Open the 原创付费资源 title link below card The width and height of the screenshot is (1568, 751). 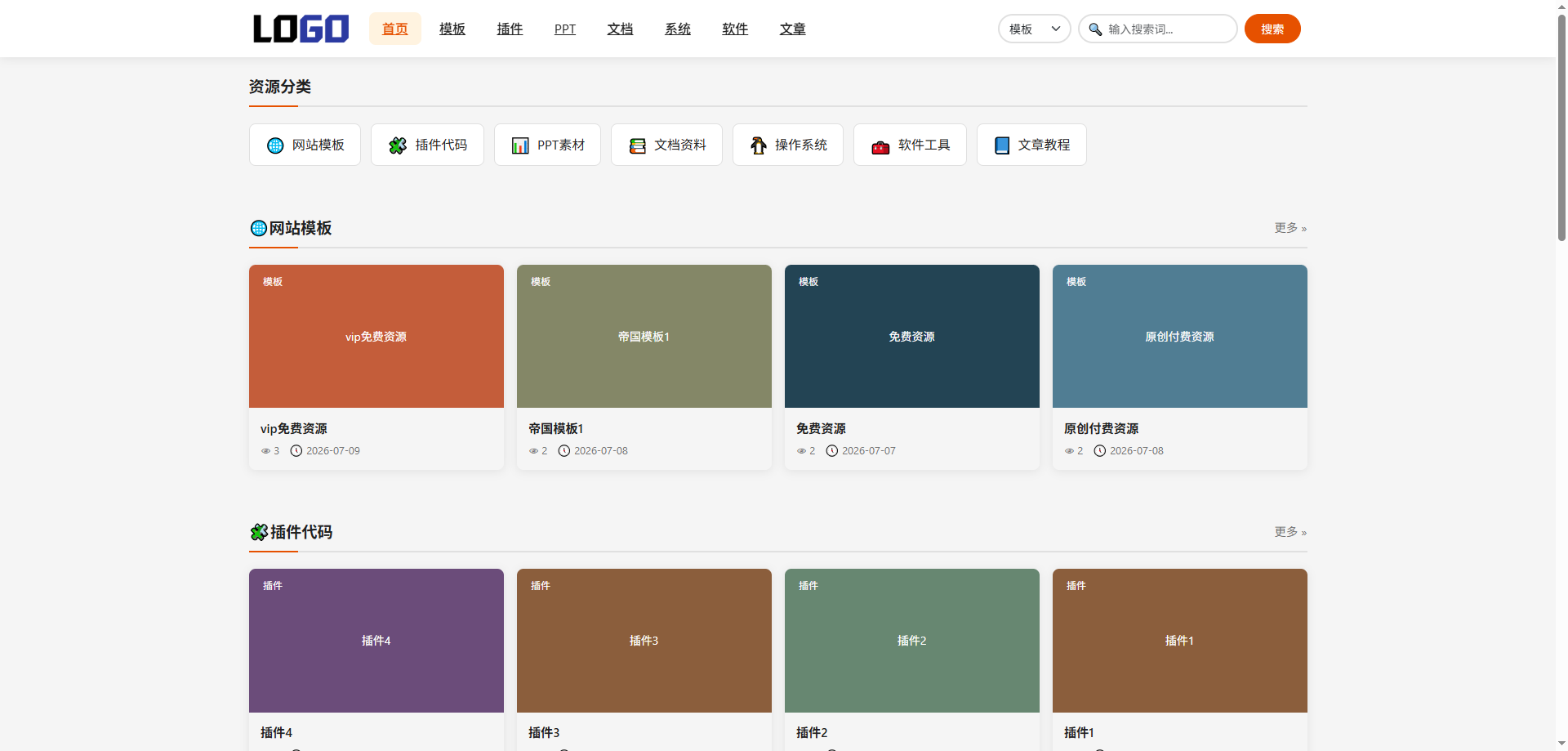pos(1102,429)
